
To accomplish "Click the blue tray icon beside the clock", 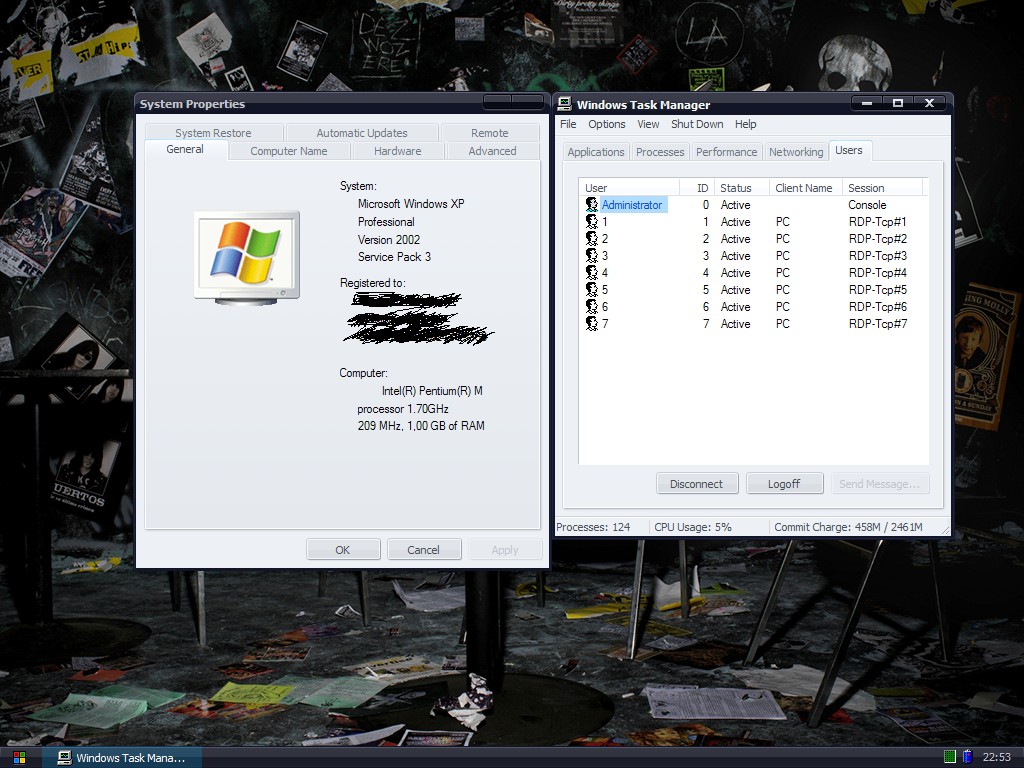I will click(968, 757).
